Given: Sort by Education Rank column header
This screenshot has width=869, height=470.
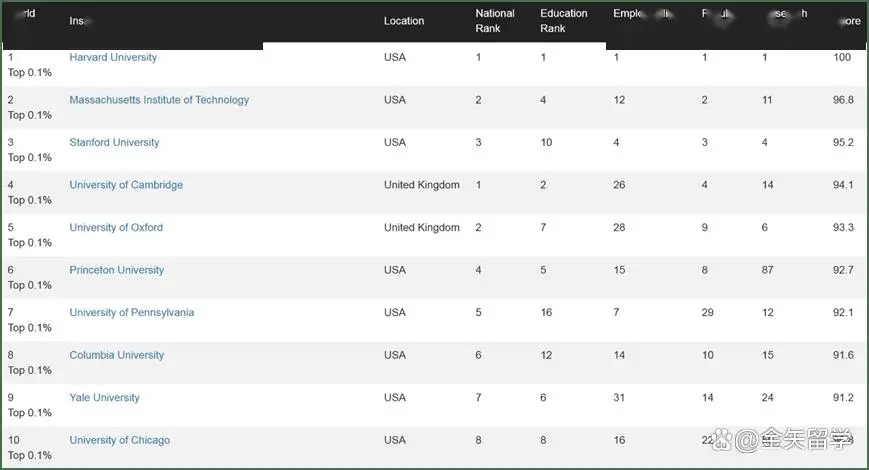Looking at the screenshot, I should (x=564, y=21).
